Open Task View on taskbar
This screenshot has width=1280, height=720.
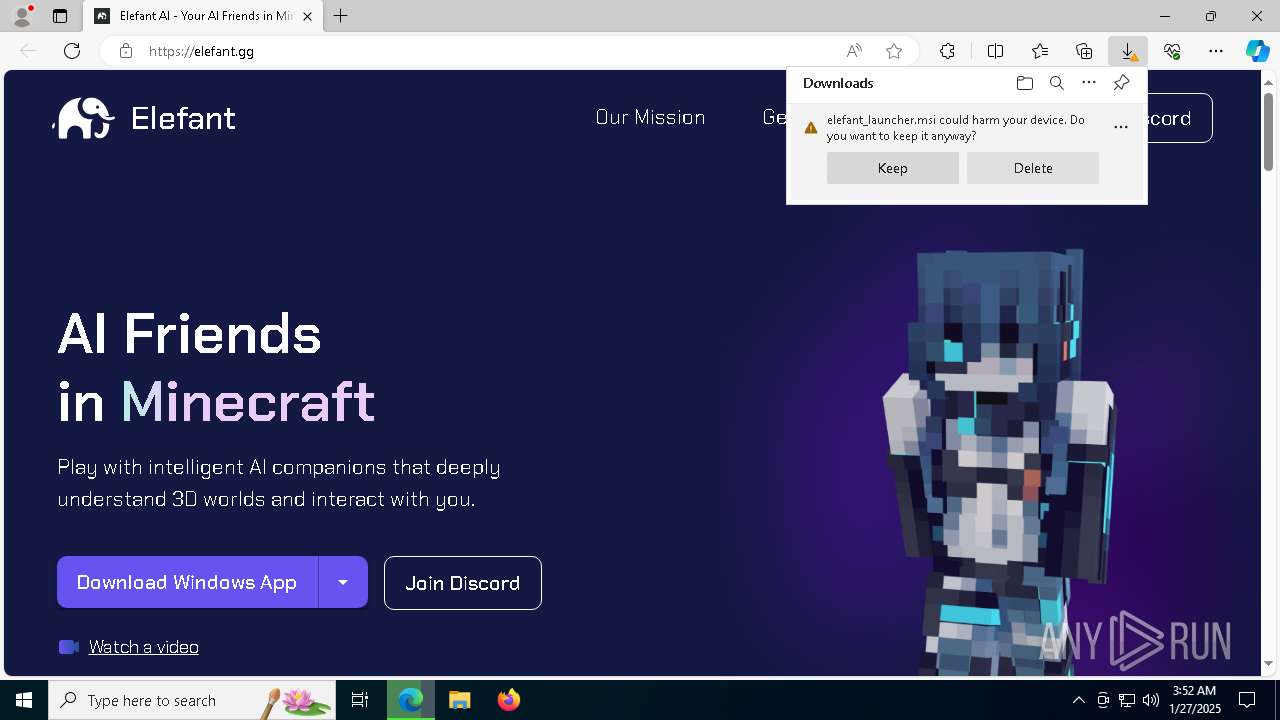tap(360, 700)
